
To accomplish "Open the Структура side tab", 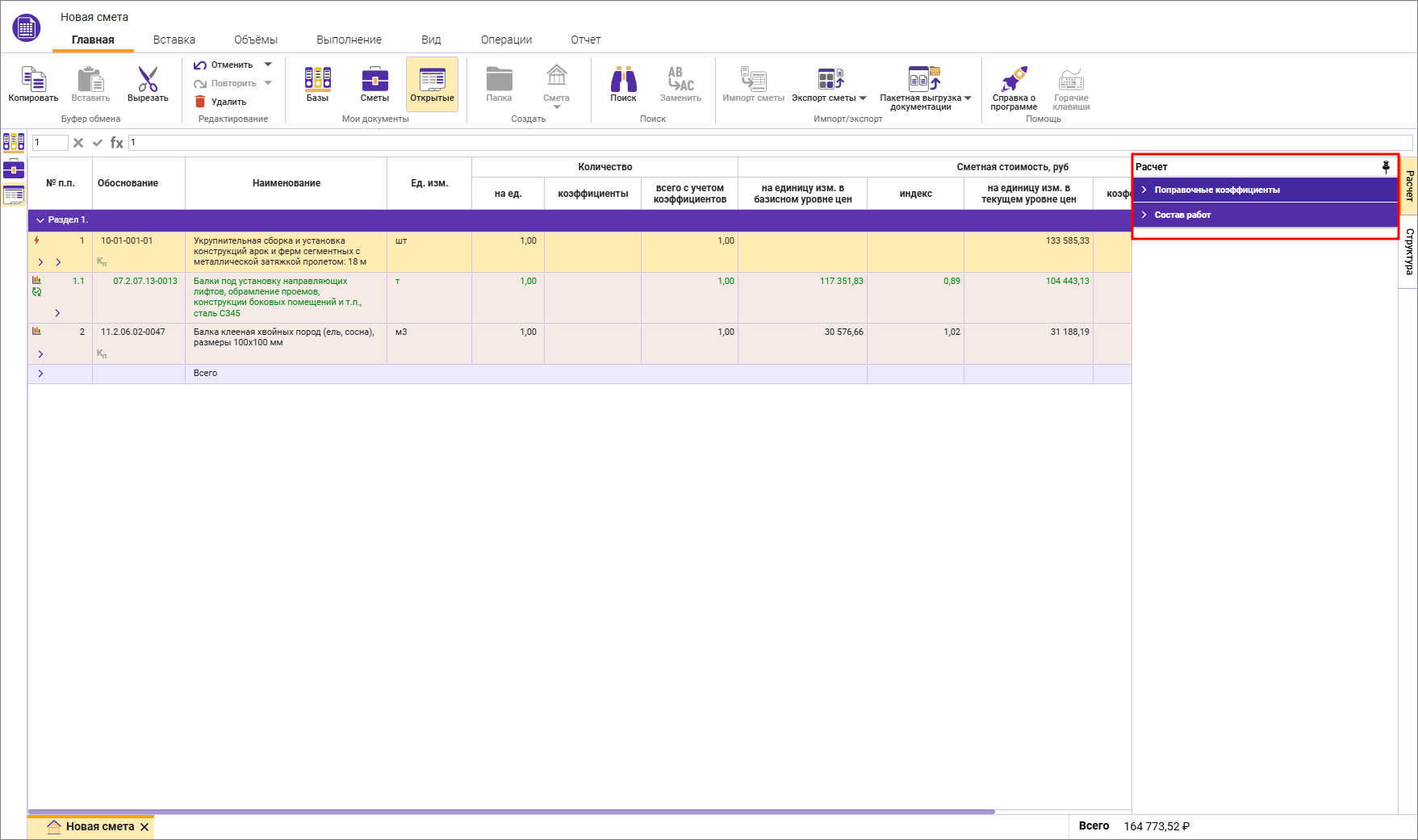I will click(1409, 252).
